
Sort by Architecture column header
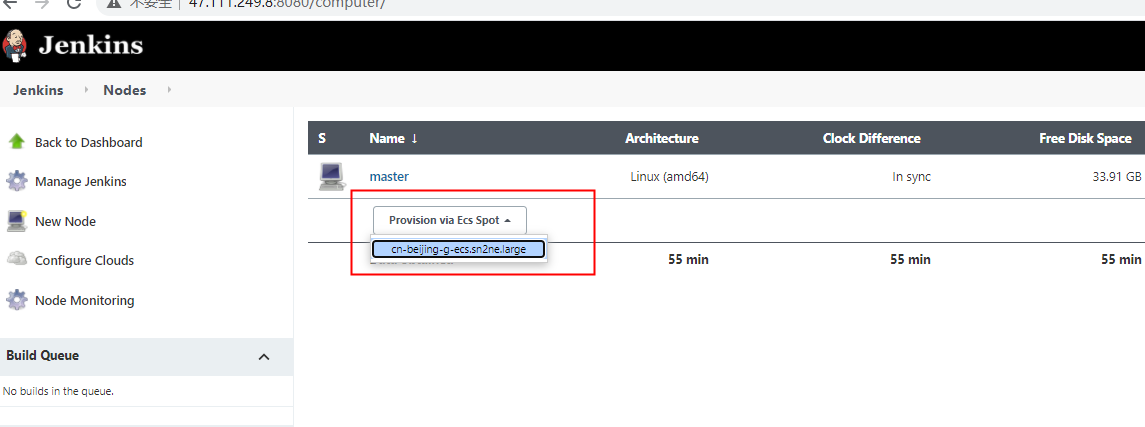662,138
